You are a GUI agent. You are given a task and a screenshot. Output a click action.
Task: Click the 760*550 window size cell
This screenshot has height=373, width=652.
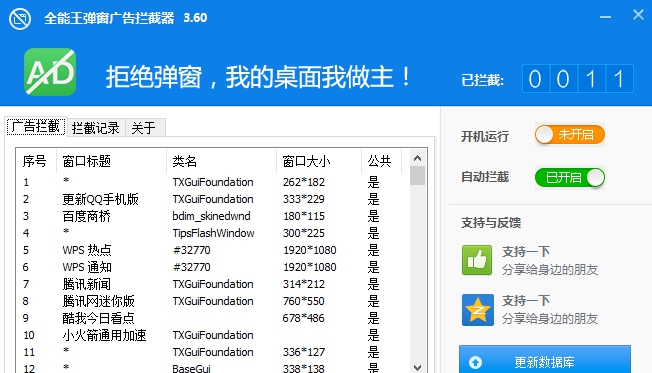point(304,301)
